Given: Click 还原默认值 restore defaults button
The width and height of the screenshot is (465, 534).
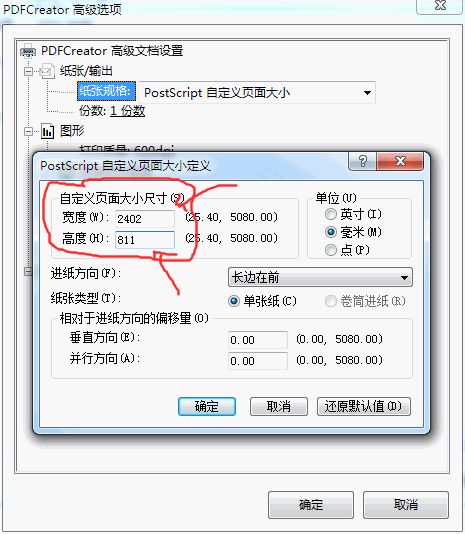Looking at the screenshot, I should click(x=364, y=406).
